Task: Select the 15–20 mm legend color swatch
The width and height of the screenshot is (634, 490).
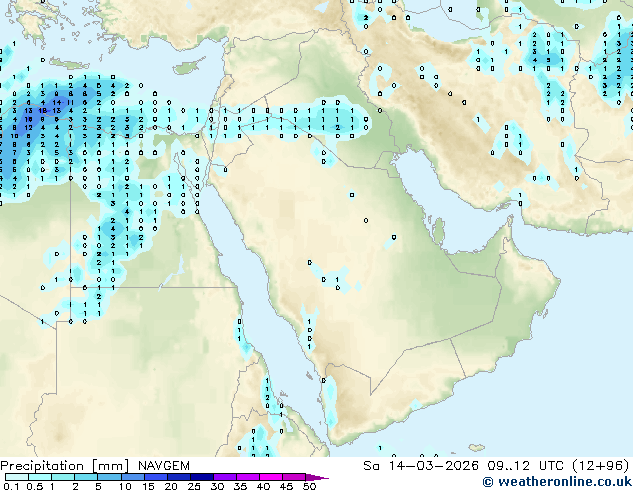Action: [x=156, y=477]
